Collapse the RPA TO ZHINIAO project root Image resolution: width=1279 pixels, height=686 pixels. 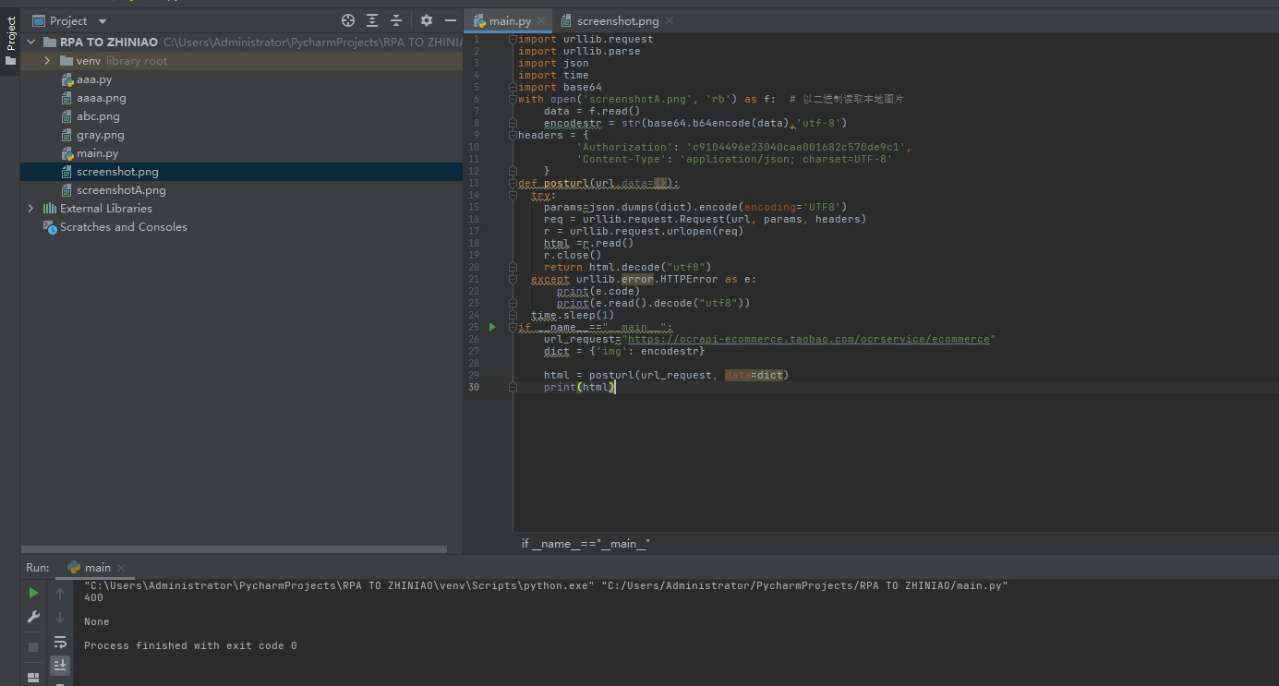point(30,42)
